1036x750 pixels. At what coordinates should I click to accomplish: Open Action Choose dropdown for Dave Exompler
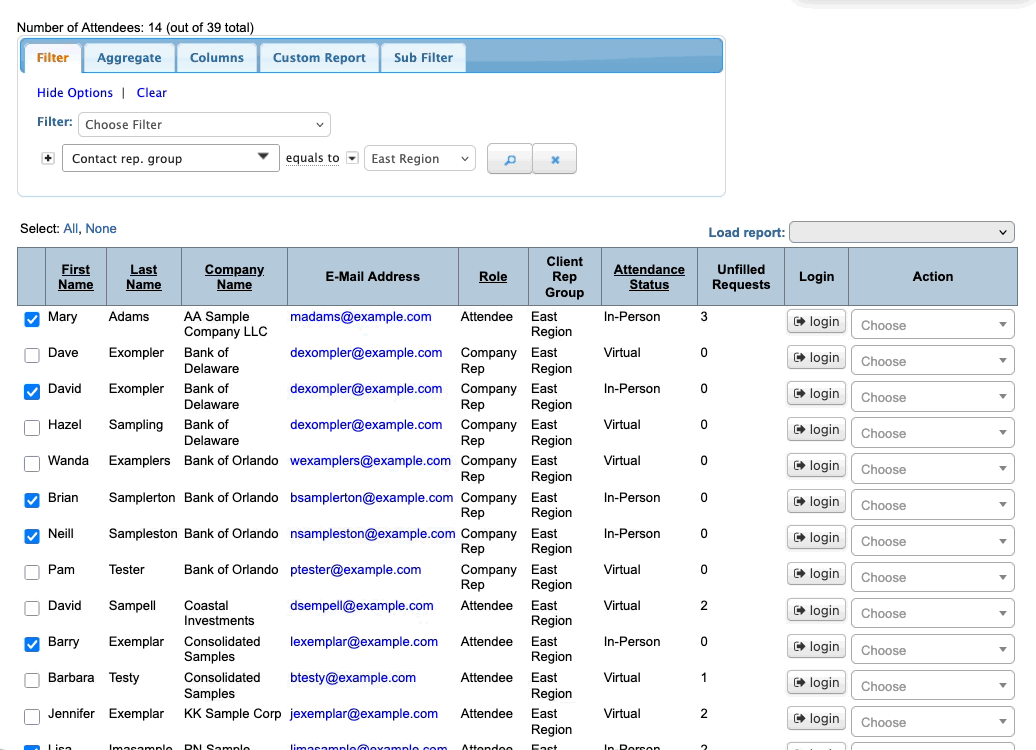click(932, 361)
